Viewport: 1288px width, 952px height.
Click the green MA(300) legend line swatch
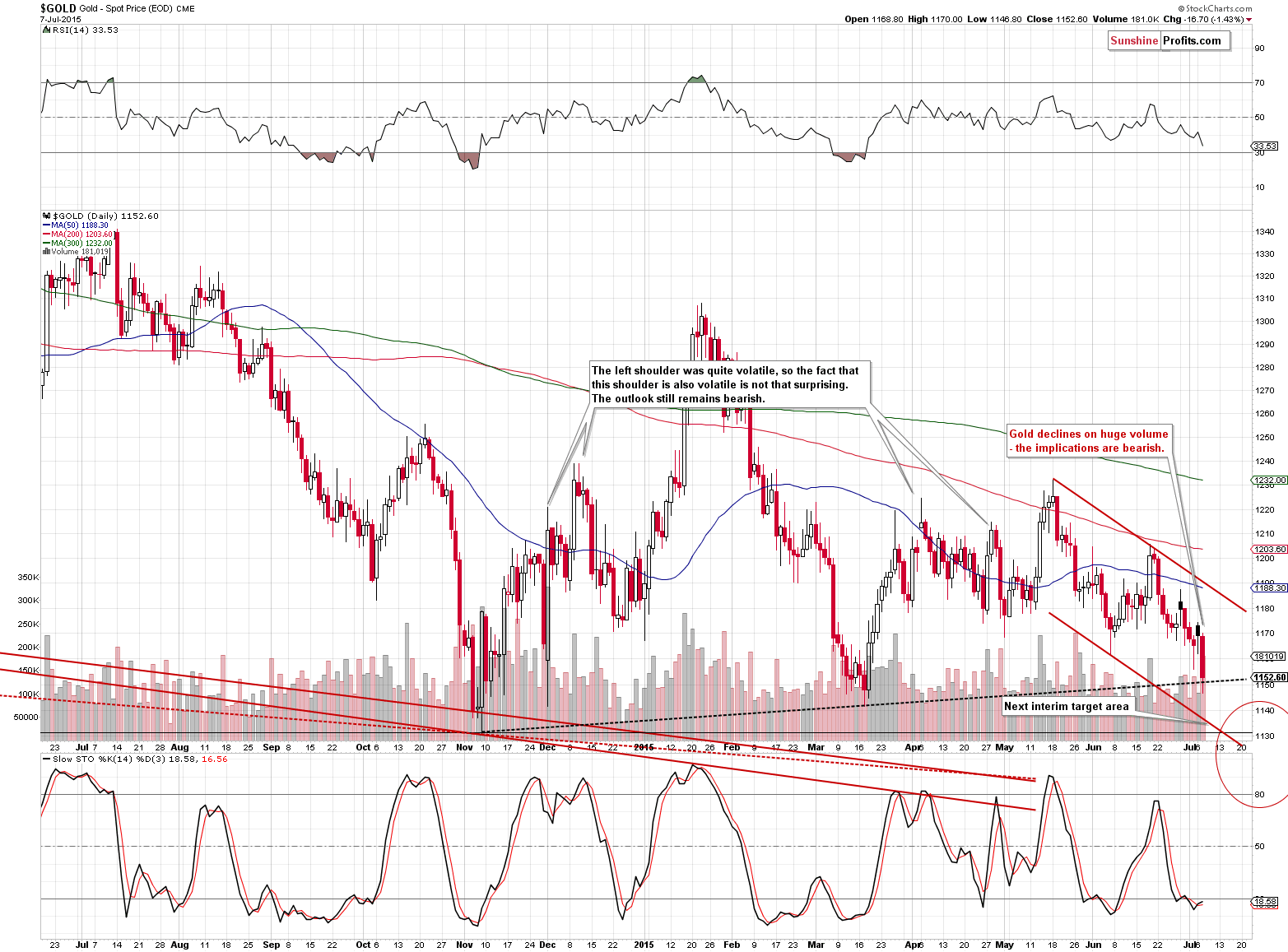[46, 243]
